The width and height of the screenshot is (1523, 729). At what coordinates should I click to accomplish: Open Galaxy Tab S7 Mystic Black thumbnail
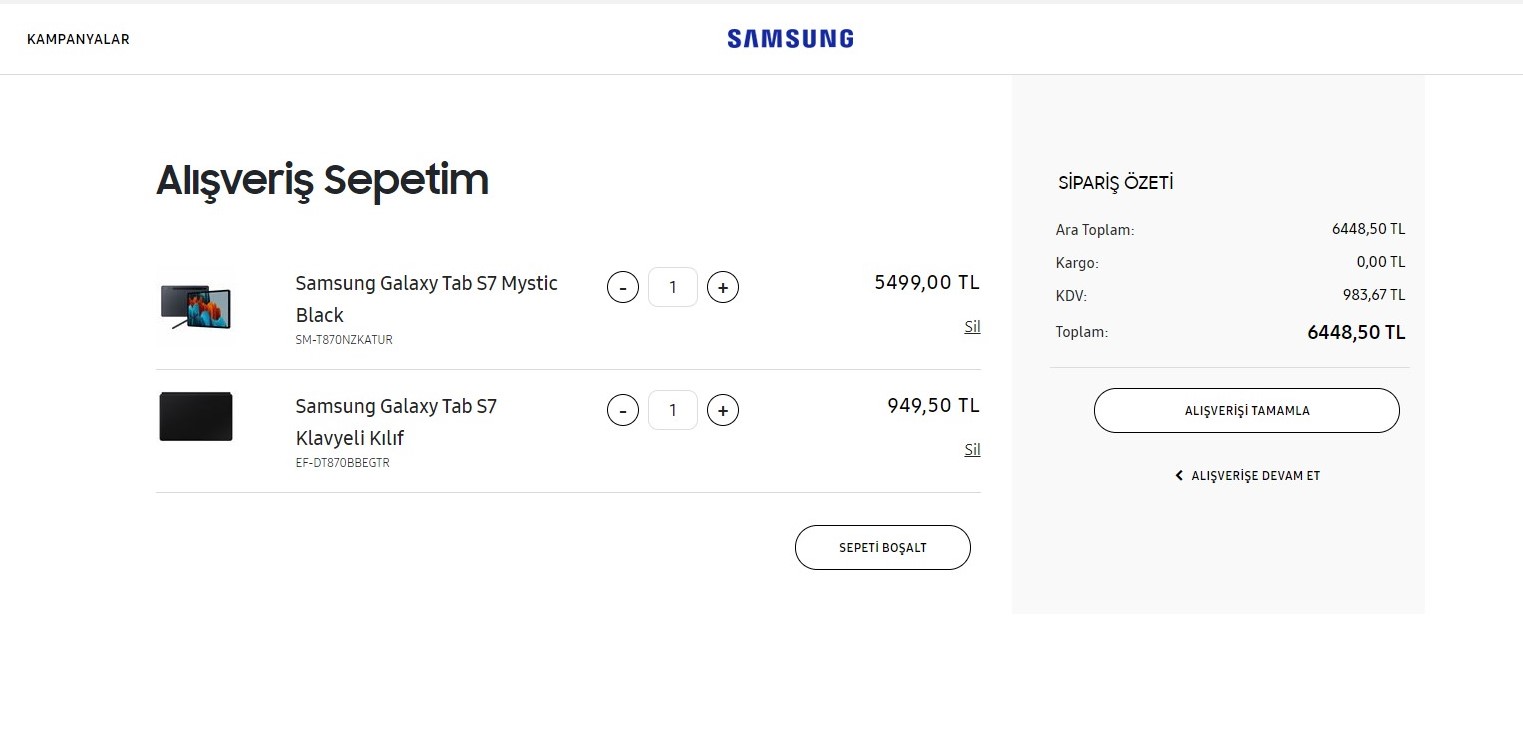tap(196, 308)
